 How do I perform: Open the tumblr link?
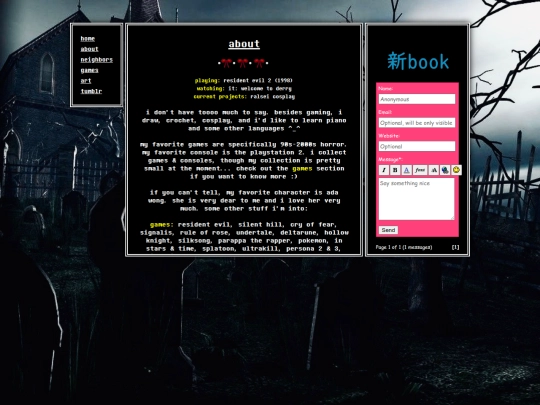coord(91,91)
